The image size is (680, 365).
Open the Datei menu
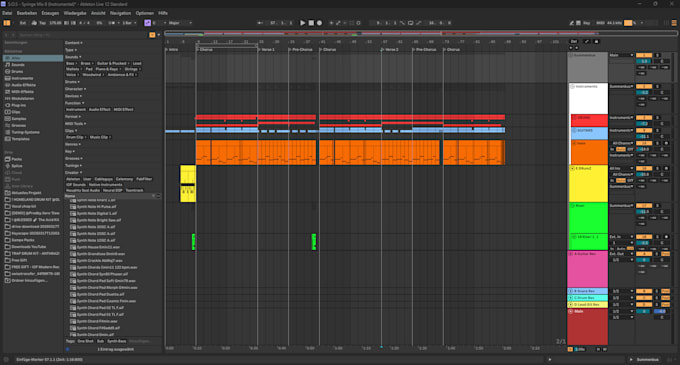tap(7, 13)
